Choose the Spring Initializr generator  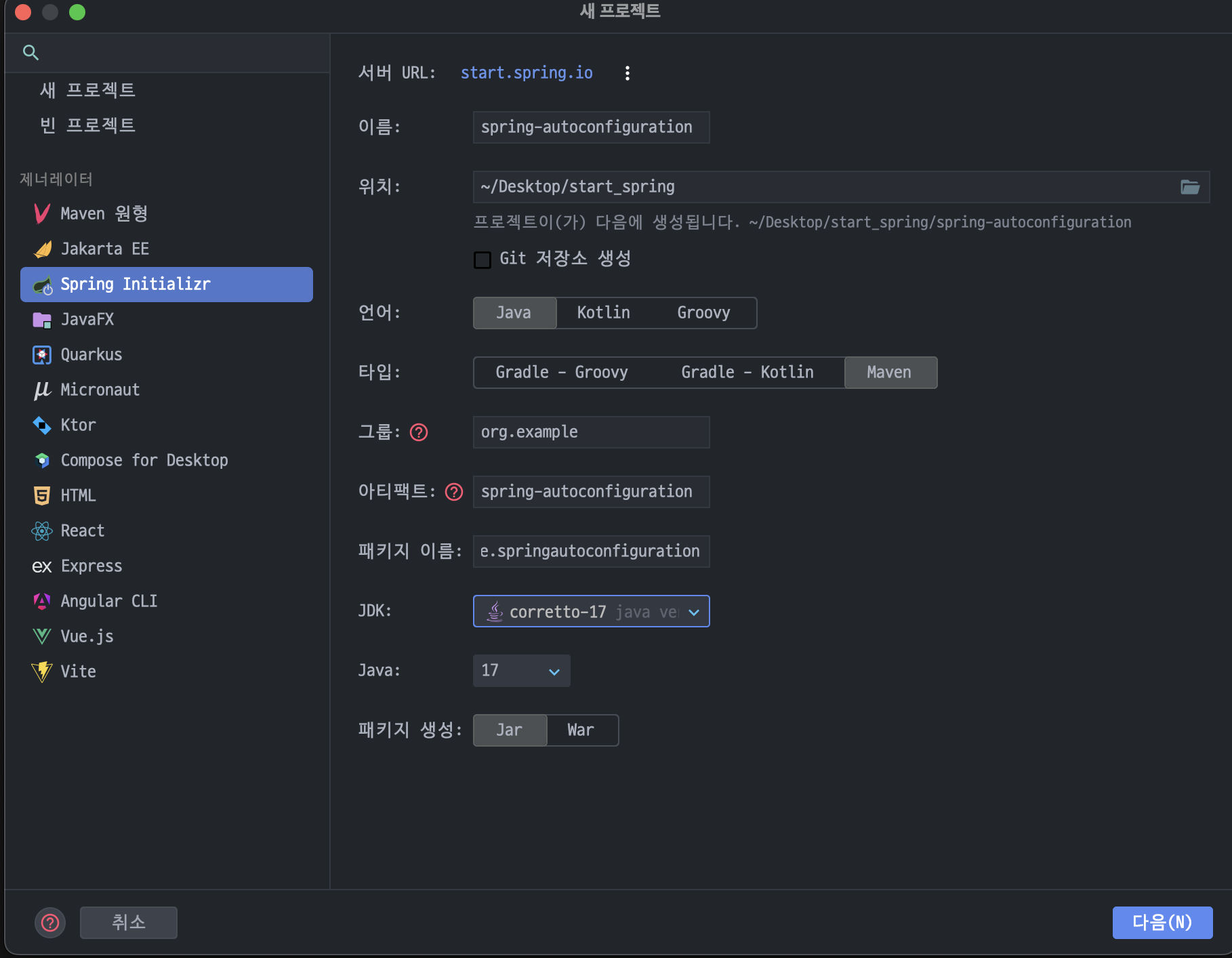coord(167,285)
